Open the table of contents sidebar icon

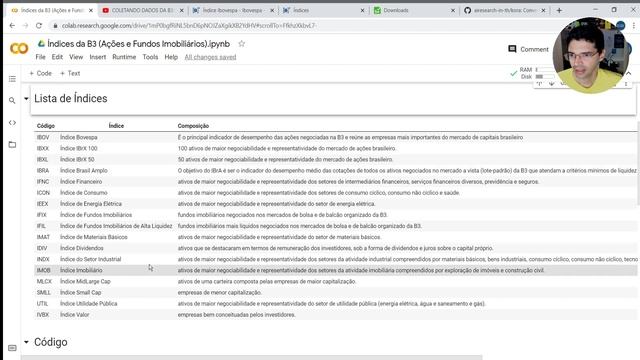click(12, 79)
